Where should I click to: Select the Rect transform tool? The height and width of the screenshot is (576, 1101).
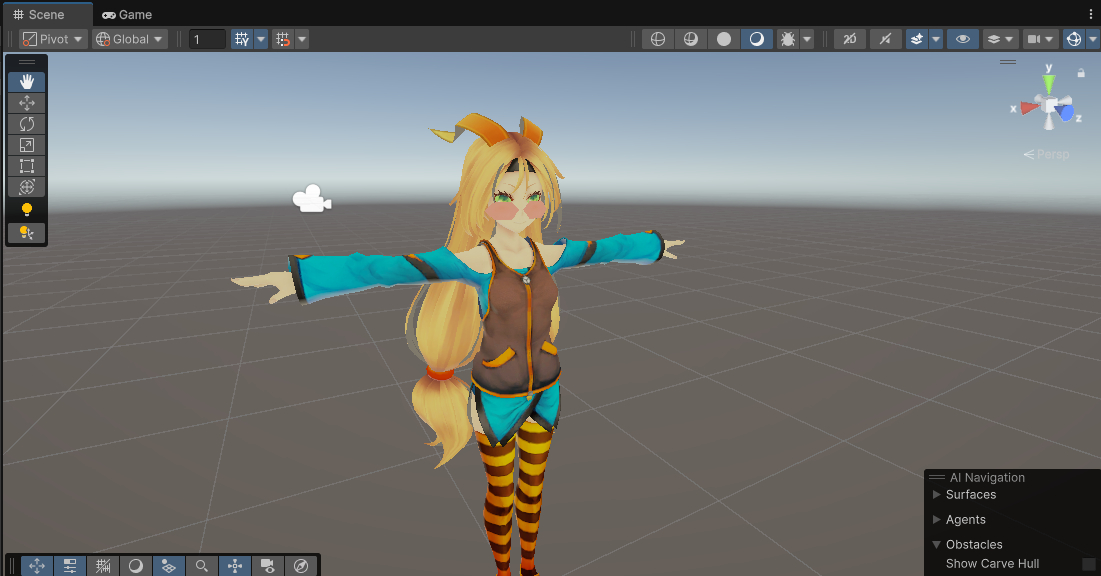pyautogui.click(x=27, y=166)
